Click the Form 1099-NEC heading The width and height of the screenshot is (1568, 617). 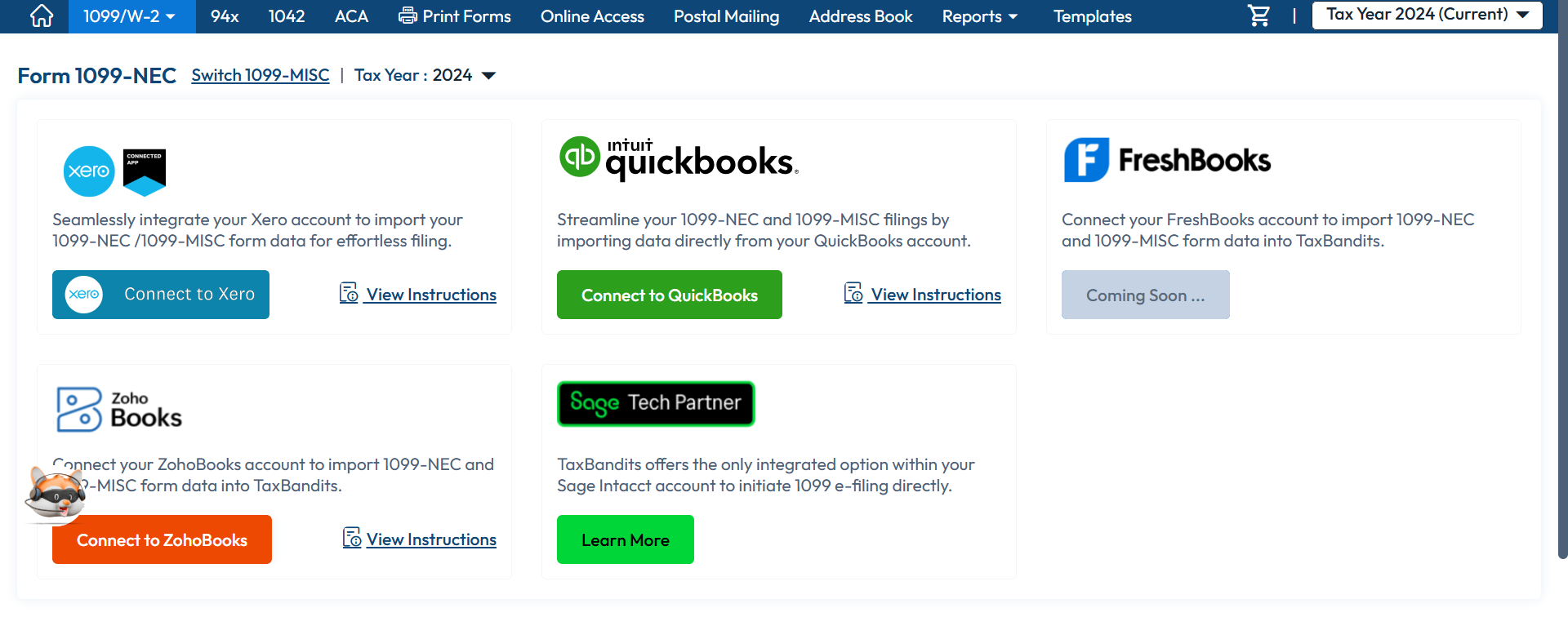click(x=97, y=76)
